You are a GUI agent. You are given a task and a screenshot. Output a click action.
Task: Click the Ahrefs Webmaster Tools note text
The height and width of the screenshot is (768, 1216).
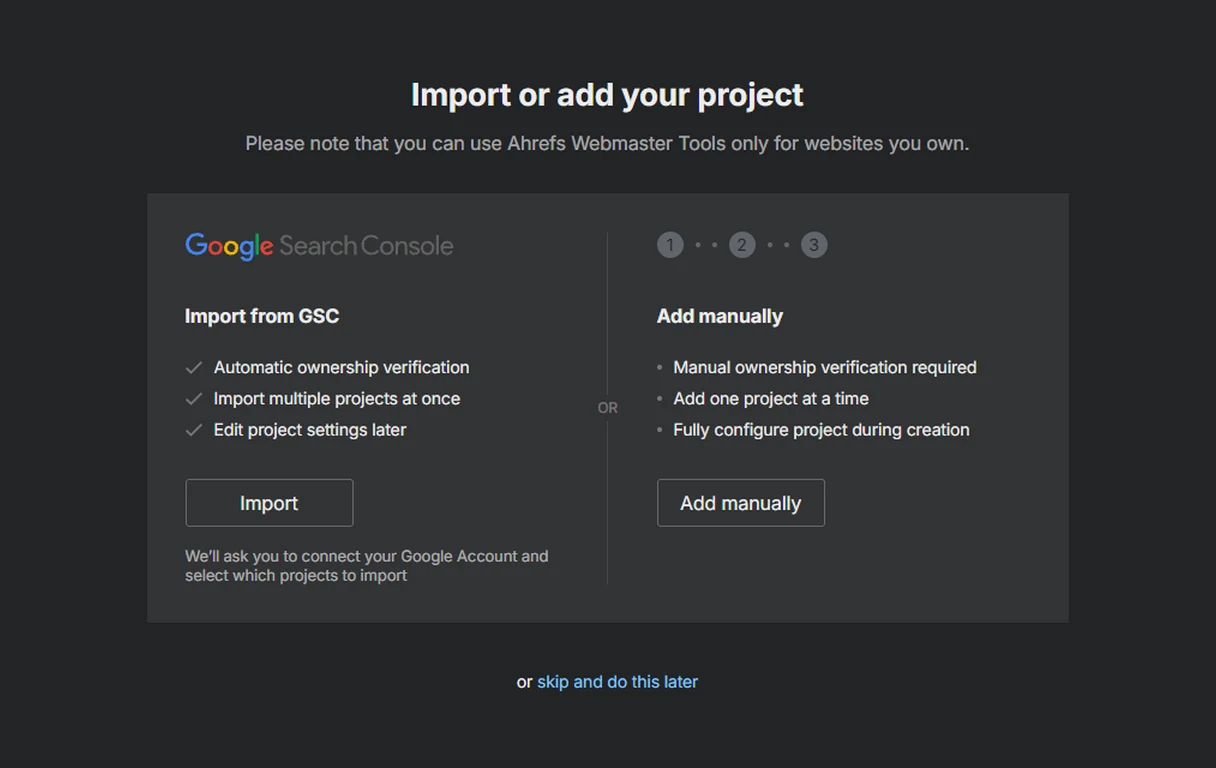(607, 144)
